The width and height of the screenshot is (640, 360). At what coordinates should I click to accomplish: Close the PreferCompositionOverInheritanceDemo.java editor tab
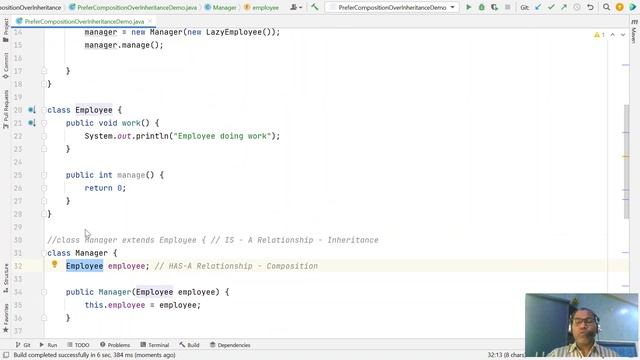(150, 21)
